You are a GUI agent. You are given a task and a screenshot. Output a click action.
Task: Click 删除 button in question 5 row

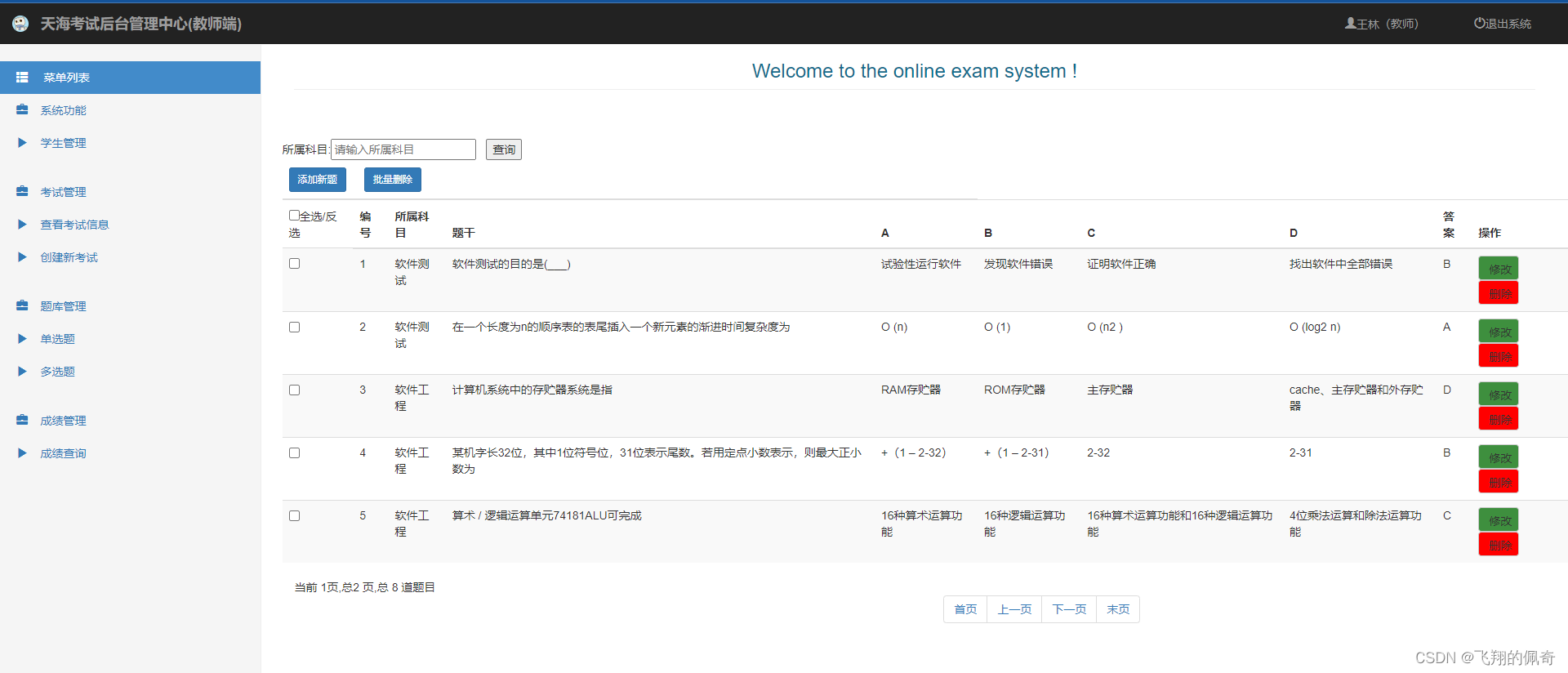point(1499,544)
